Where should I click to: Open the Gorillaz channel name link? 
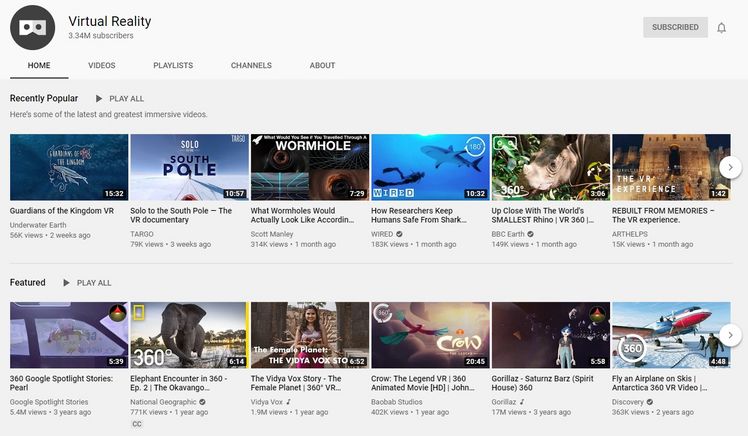point(504,402)
